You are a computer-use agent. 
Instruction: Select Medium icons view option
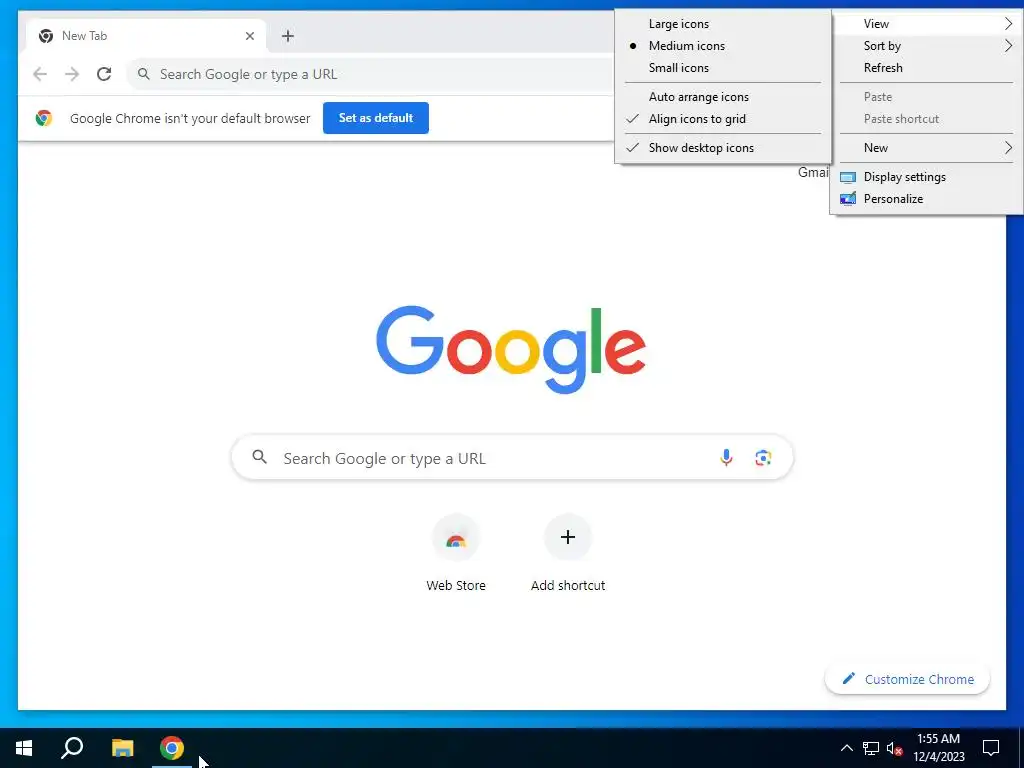click(723, 46)
